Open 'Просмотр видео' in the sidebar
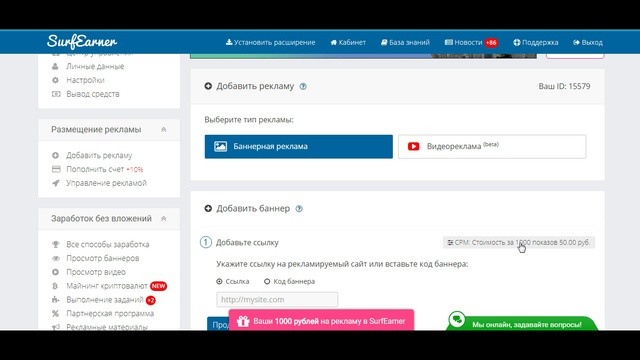The height and width of the screenshot is (360, 640). [96, 272]
